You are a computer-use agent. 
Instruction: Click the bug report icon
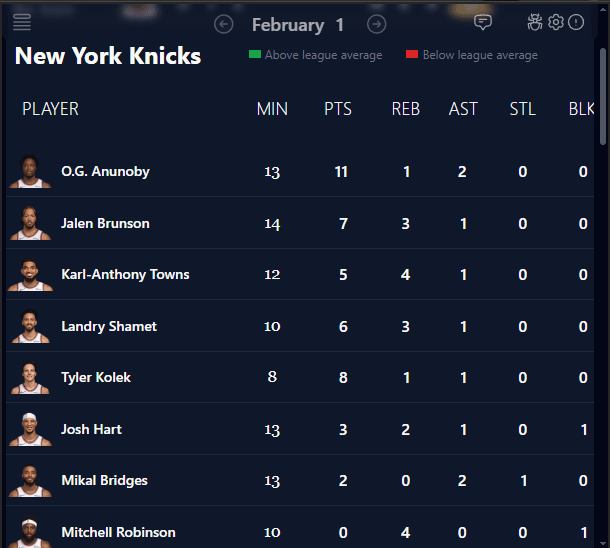coord(536,22)
